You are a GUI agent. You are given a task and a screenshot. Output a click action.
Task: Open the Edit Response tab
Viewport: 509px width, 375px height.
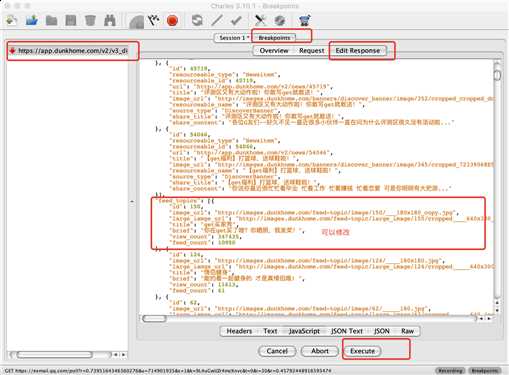pyautogui.click(x=358, y=51)
